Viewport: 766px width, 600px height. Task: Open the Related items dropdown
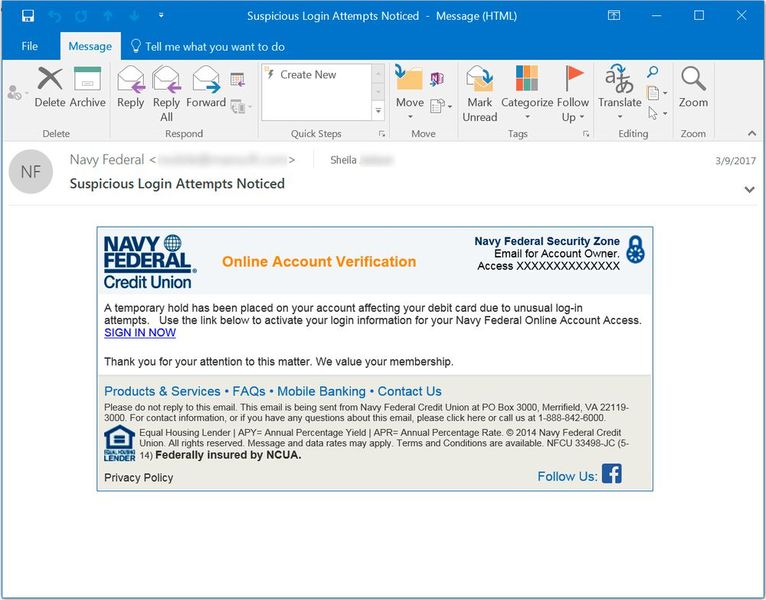[657, 92]
